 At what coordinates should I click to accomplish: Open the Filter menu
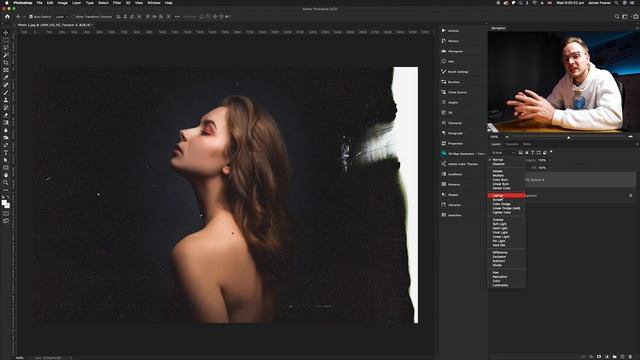(117, 3)
